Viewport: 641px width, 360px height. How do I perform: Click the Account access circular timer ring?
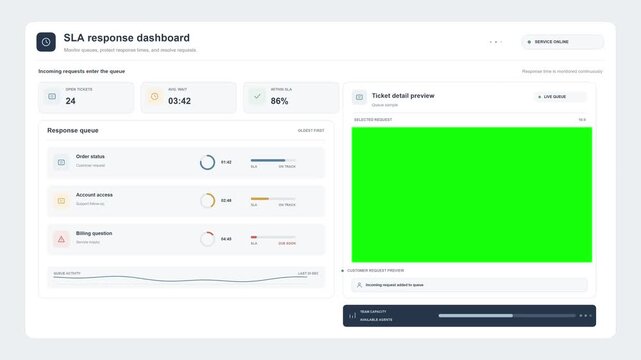click(x=207, y=201)
